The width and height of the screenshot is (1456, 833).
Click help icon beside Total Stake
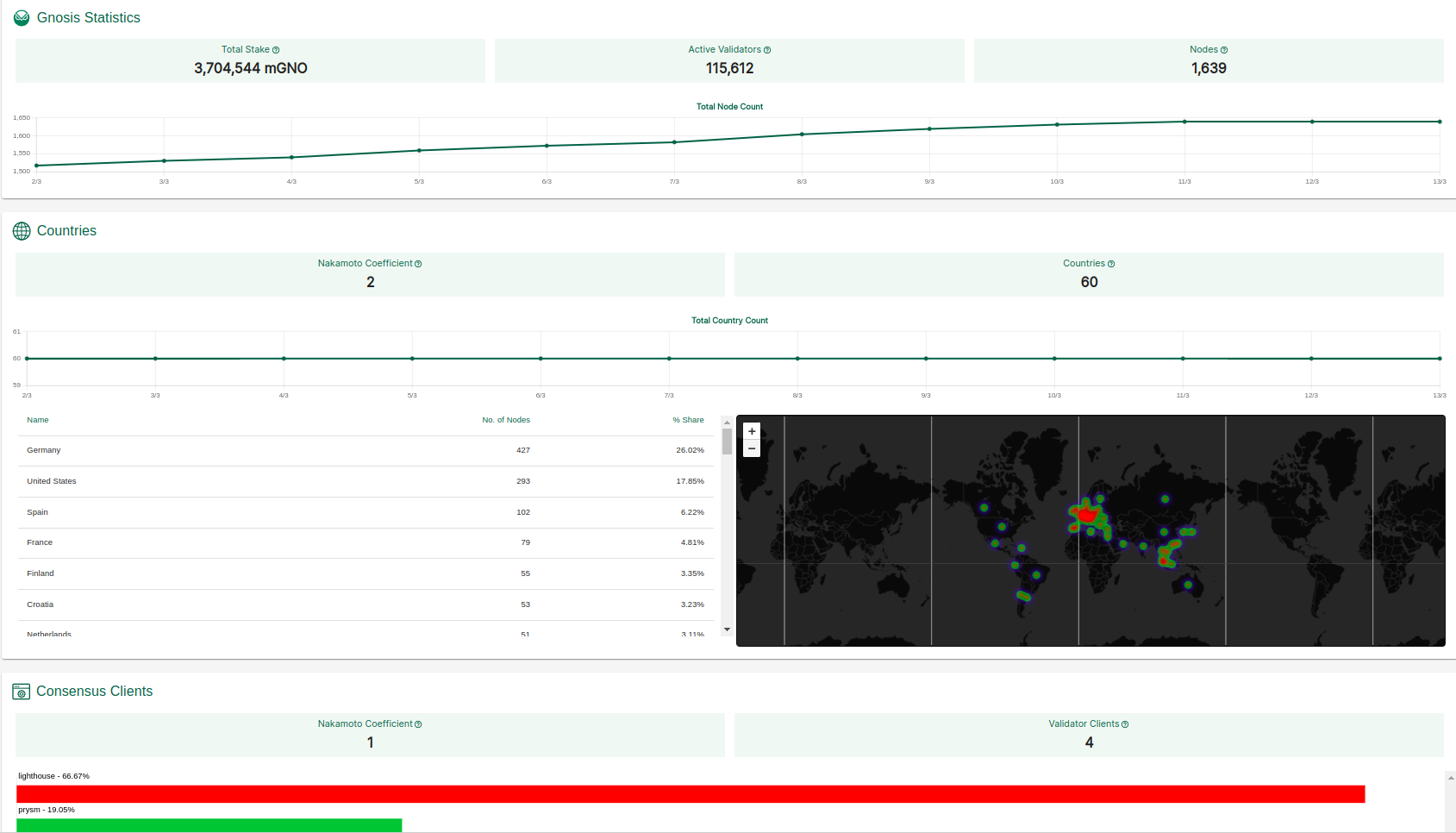point(276,50)
